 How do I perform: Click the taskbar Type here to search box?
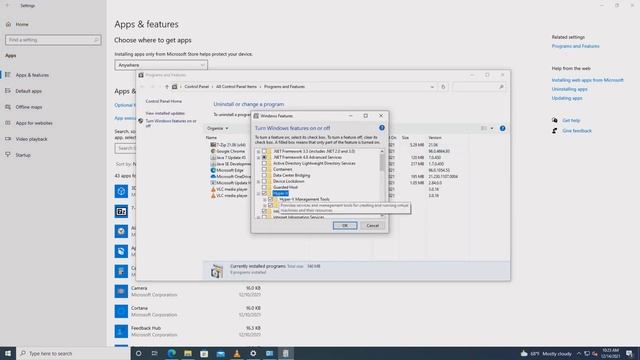click(x=73, y=353)
